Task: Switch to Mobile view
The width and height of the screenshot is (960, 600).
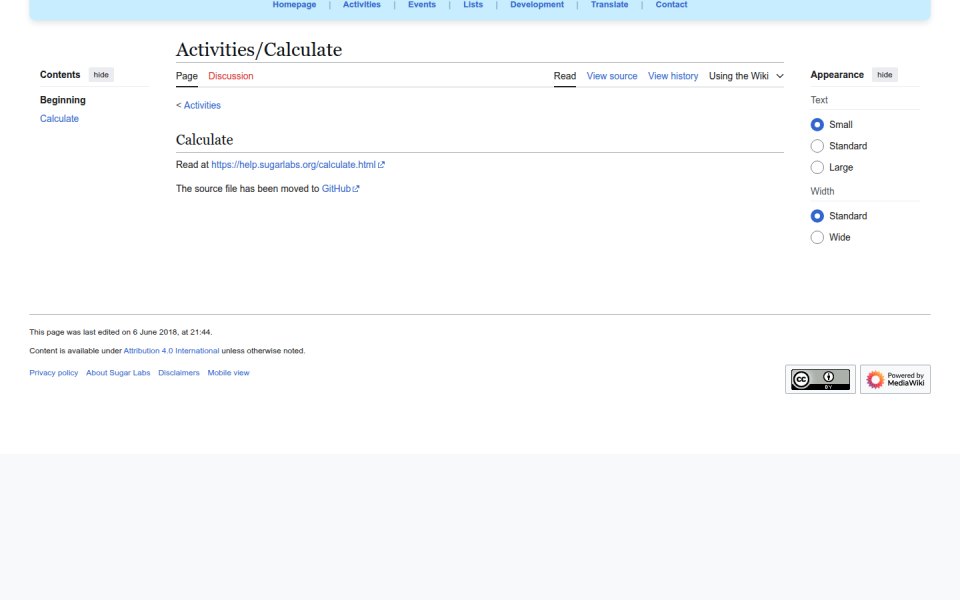Action: 228,373
